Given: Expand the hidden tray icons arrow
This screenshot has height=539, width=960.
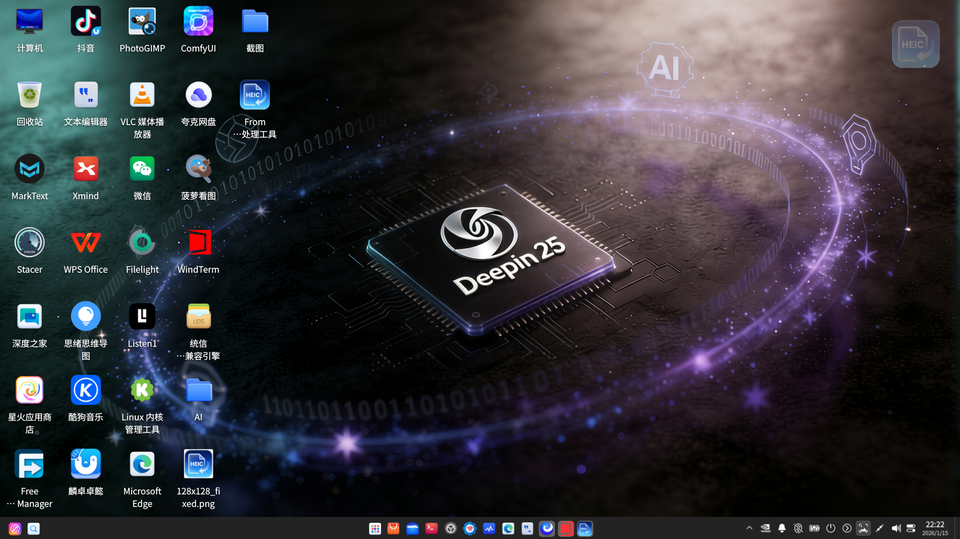Looking at the screenshot, I should click(x=749, y=528).
